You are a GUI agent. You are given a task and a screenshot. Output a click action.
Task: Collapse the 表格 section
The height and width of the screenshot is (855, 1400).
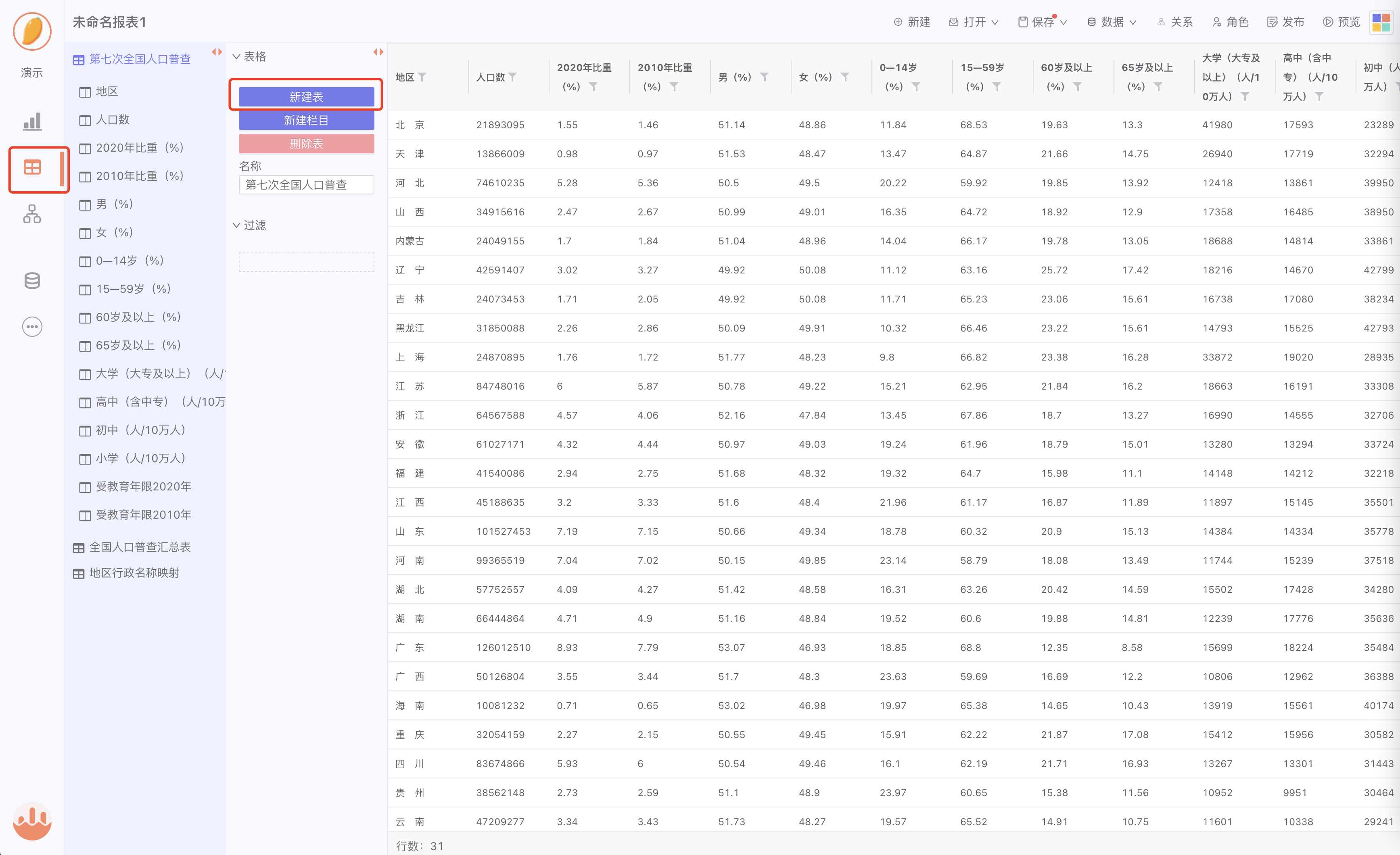click(236, 57)
